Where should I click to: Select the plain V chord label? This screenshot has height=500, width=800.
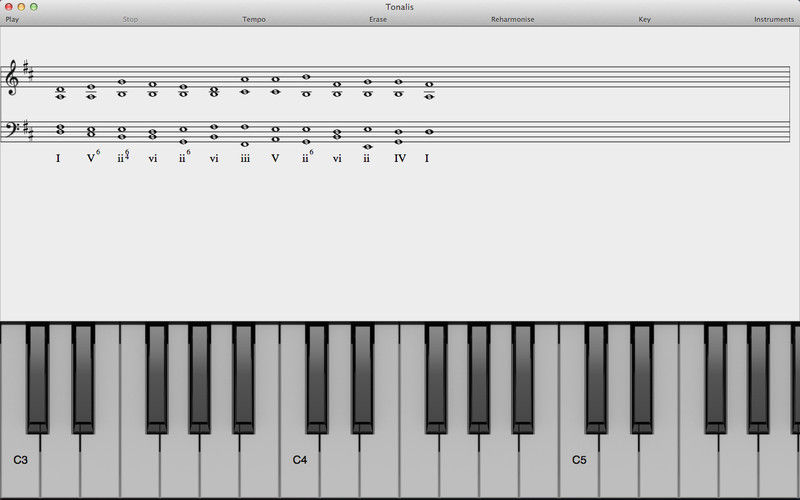(x=275, y=158)
